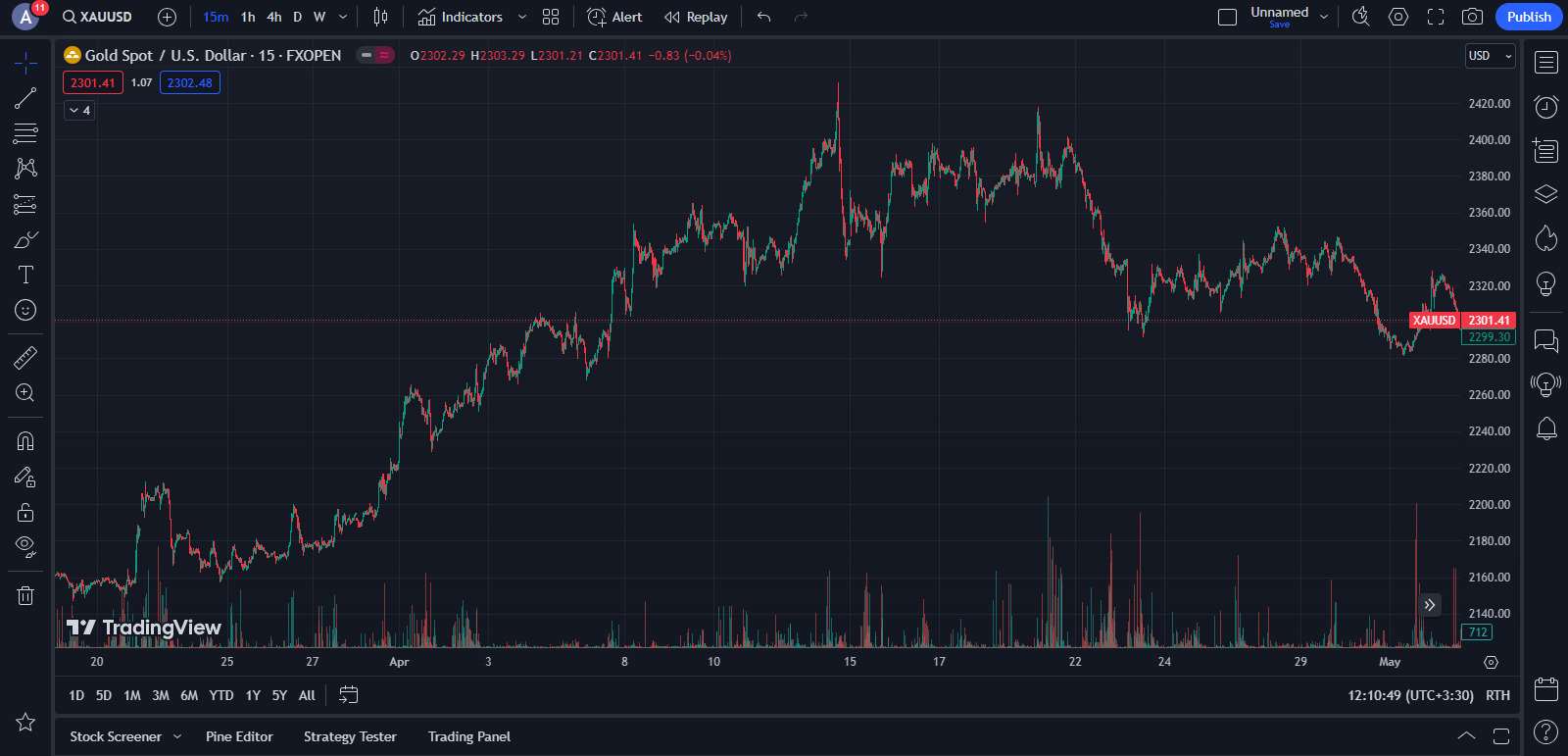Activate the brush drawing tool
This screenshot has width=1568, height=756.
click(x=25, y=240)
